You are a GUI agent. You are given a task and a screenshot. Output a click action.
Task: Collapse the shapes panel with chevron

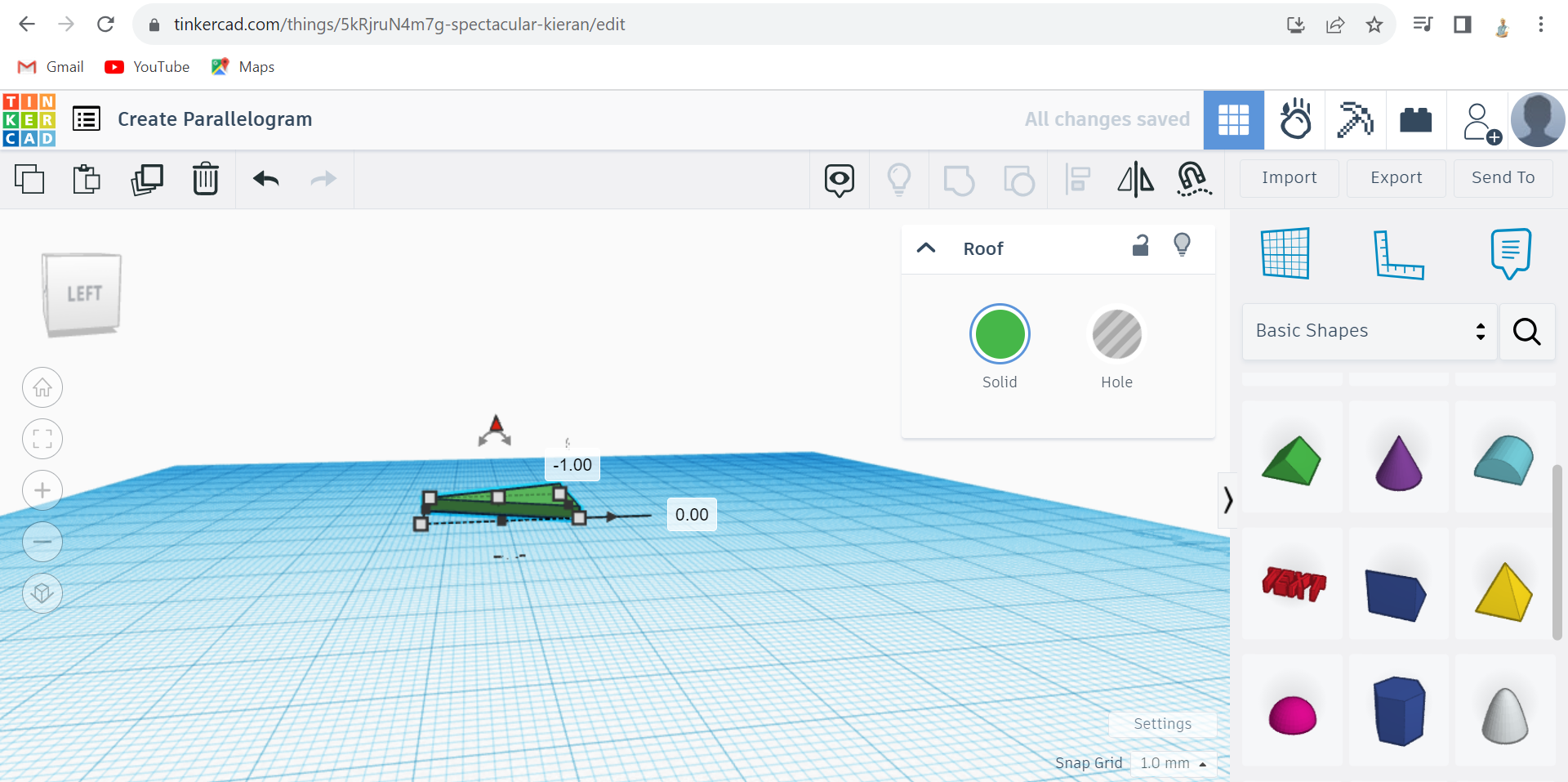pos(1227,499)
